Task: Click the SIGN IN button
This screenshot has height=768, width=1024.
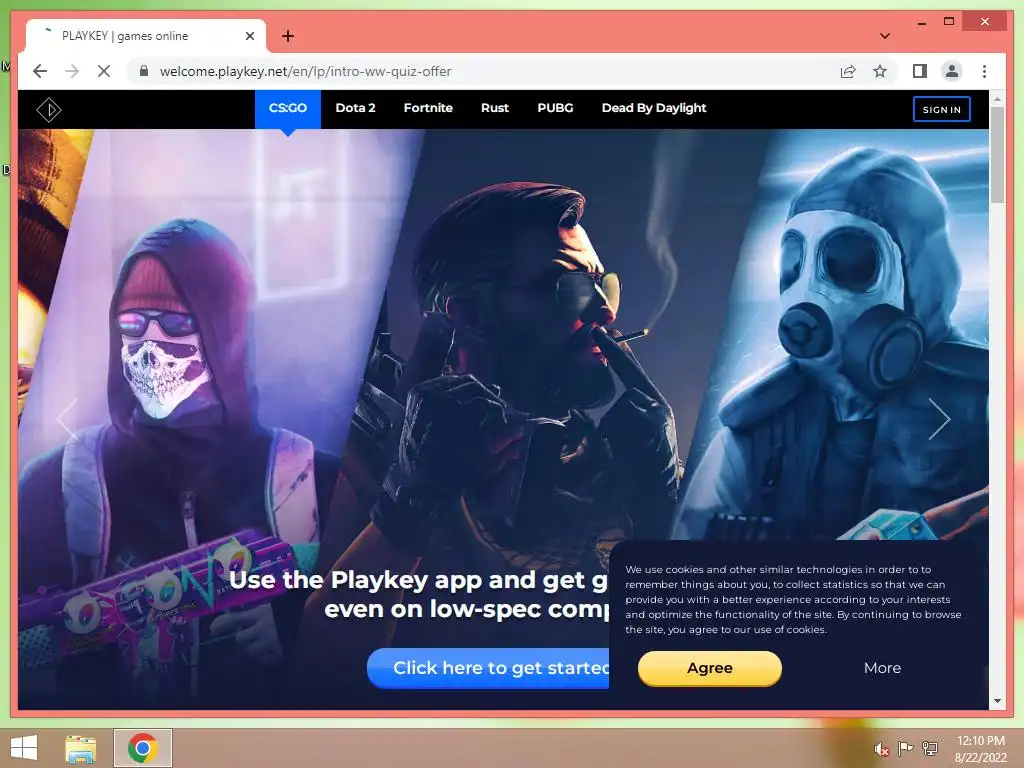Action: pyautogui.click(x=942, y=110)
